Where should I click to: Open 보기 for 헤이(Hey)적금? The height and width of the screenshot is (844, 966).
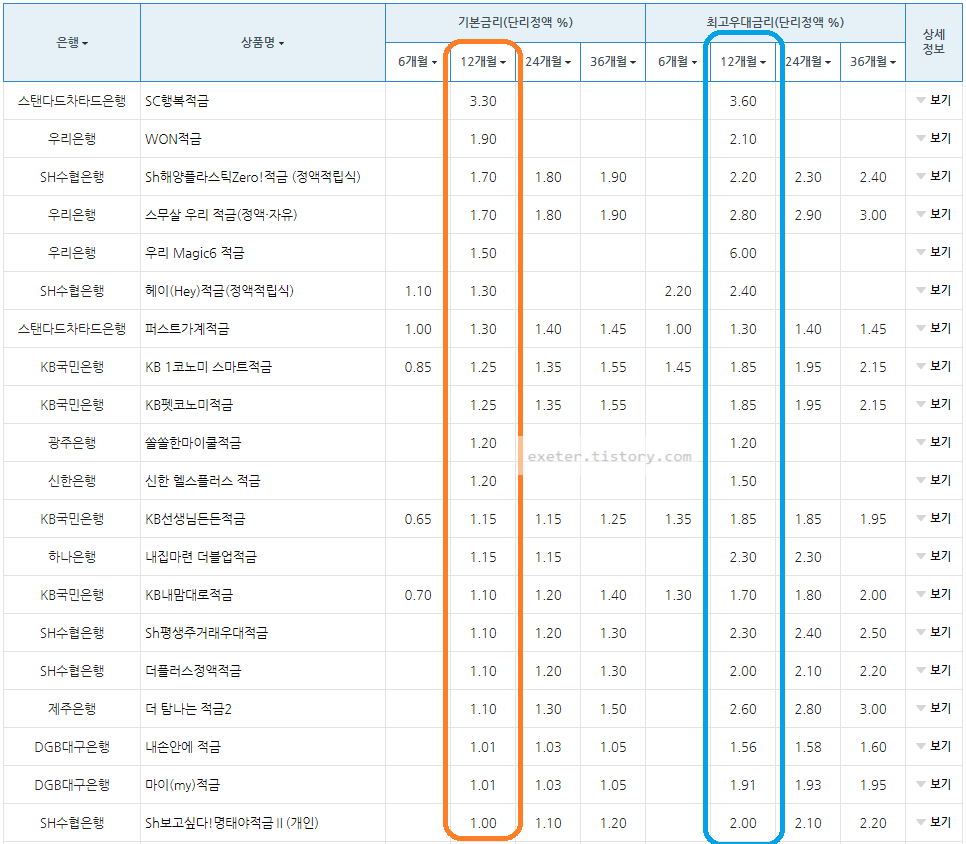coord(934,291)
